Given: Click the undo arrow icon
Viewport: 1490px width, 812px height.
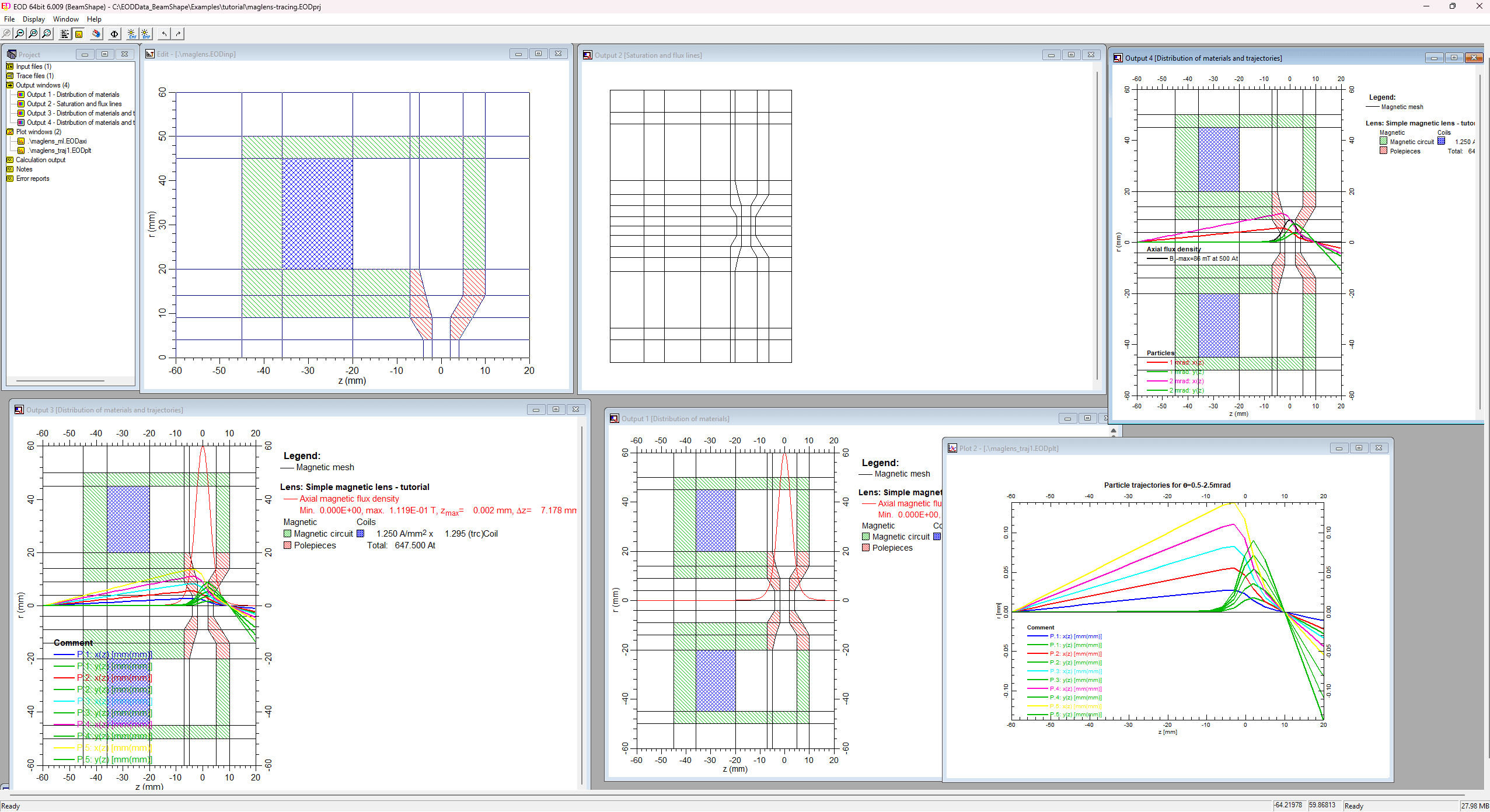Looking at the screenshot, I should [x=164, y=34].
